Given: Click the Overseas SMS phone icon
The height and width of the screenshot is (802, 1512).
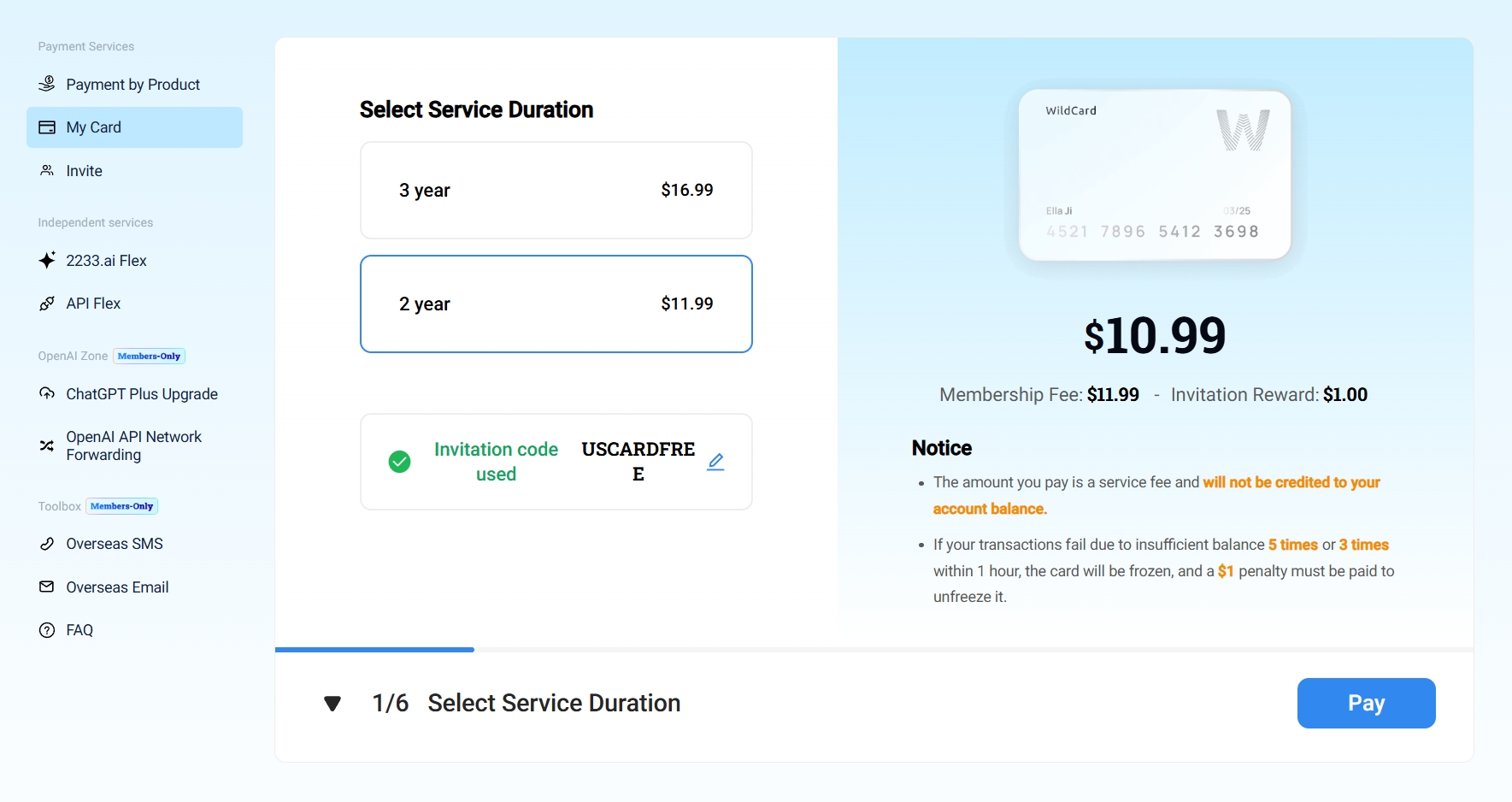Looking at the screenshot, I should [47, 544].
